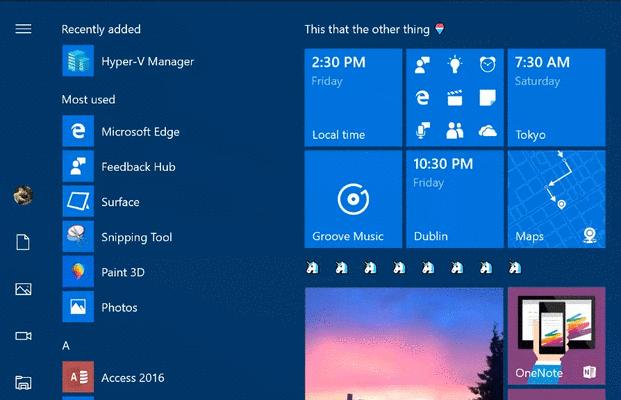Click the 'Recently added' heading

[x=101, y=29]
